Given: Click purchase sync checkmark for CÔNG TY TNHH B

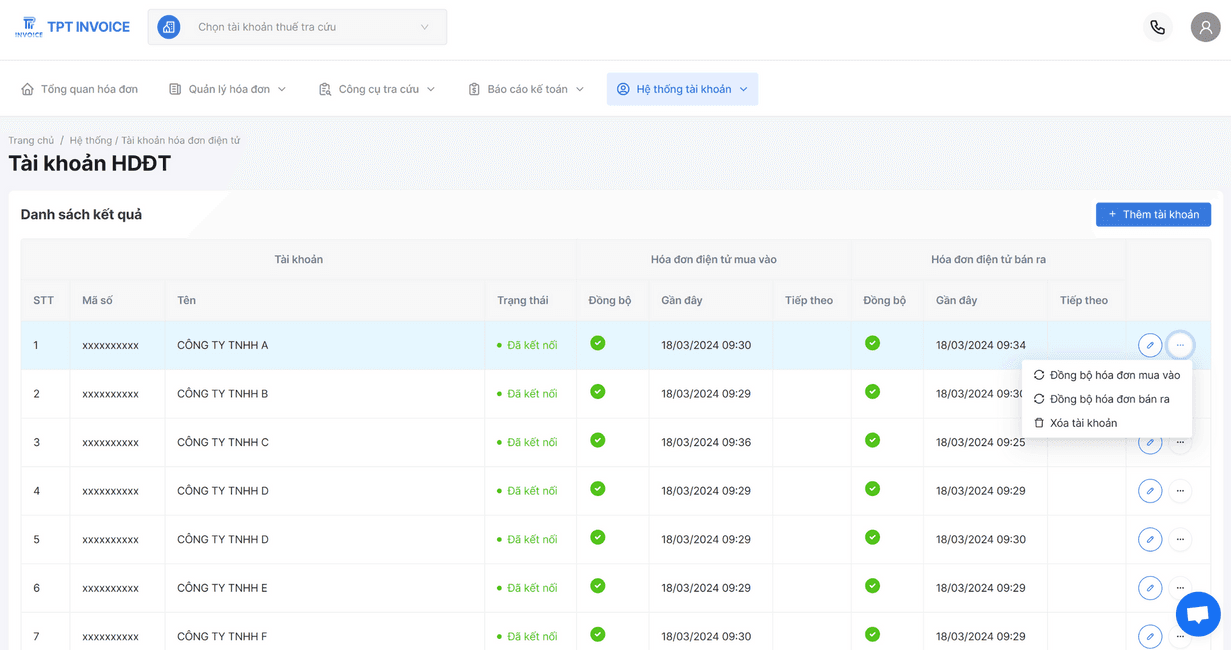Looking at the screenshot, I should click(598, 391).
